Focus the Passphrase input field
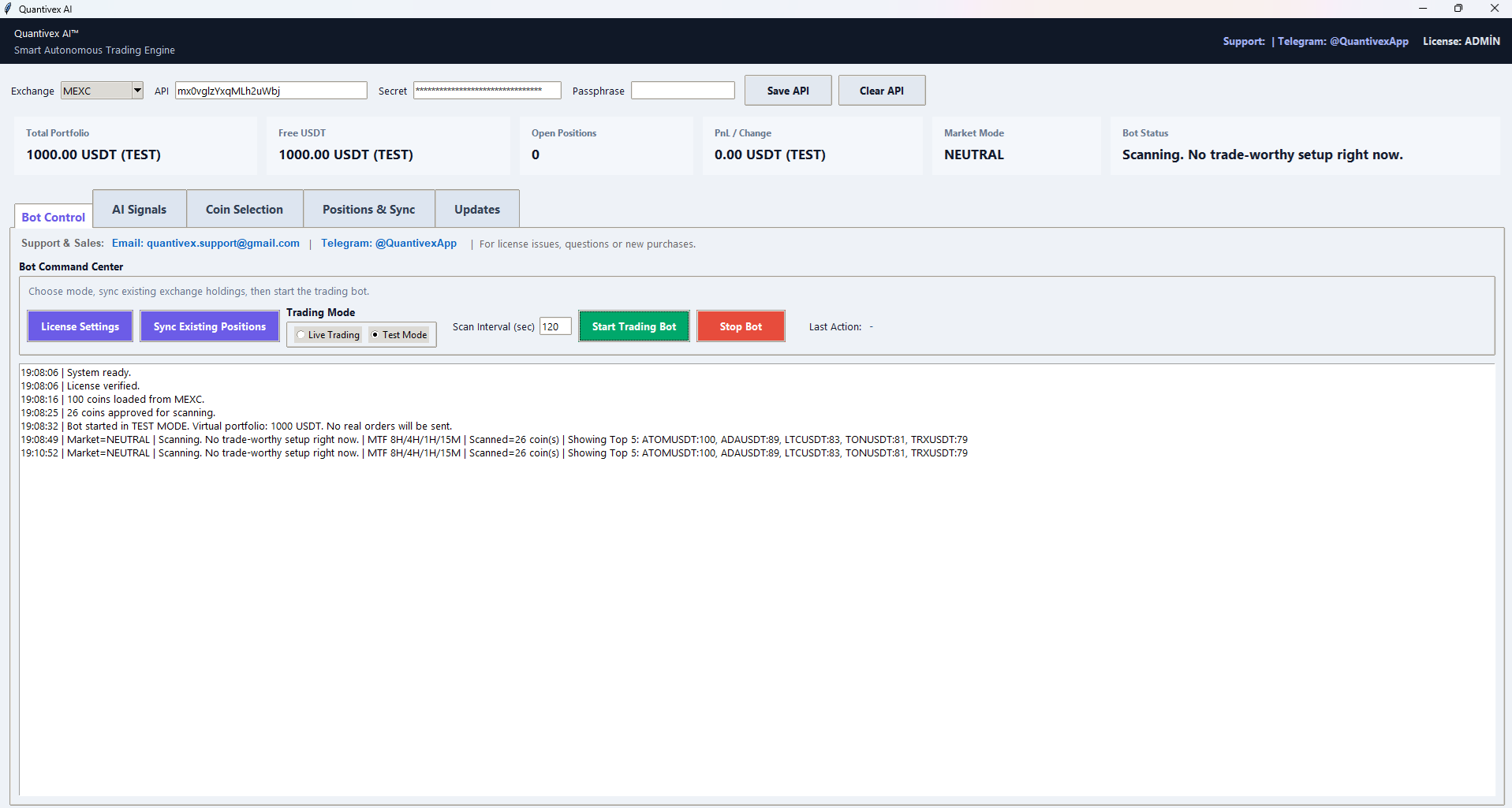The image size is (1512, 808). click(682, 91)
